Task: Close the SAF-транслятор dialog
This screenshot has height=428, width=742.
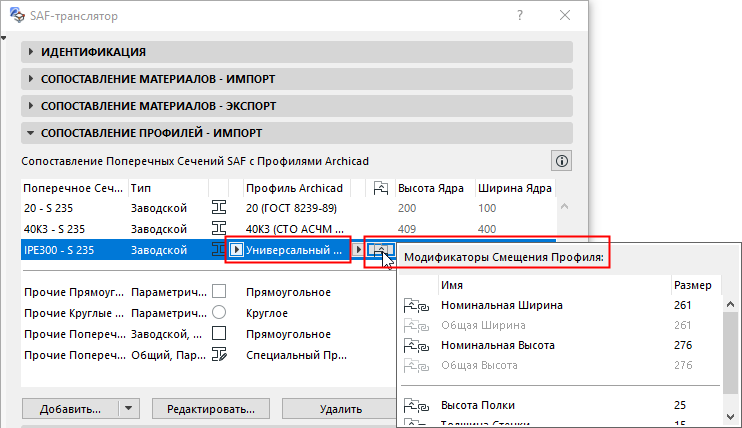Action: tap(565, 16)
